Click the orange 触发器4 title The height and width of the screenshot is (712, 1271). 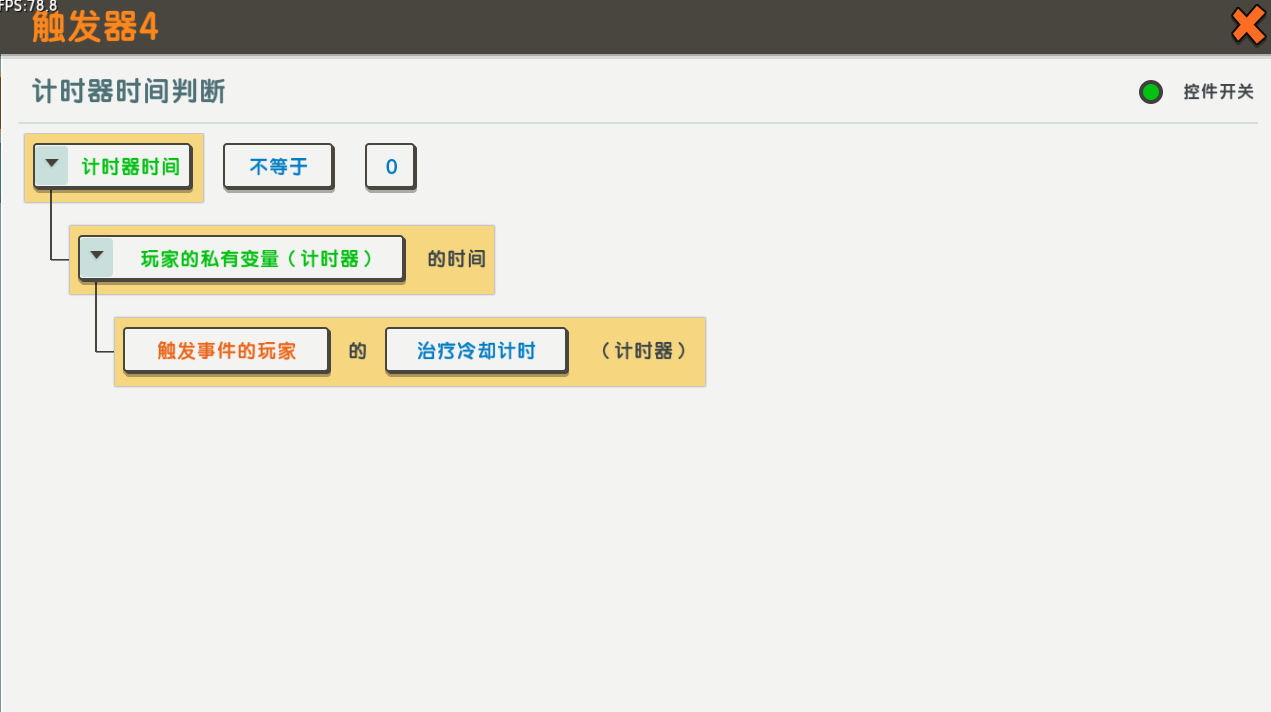(x=95, y=27)
